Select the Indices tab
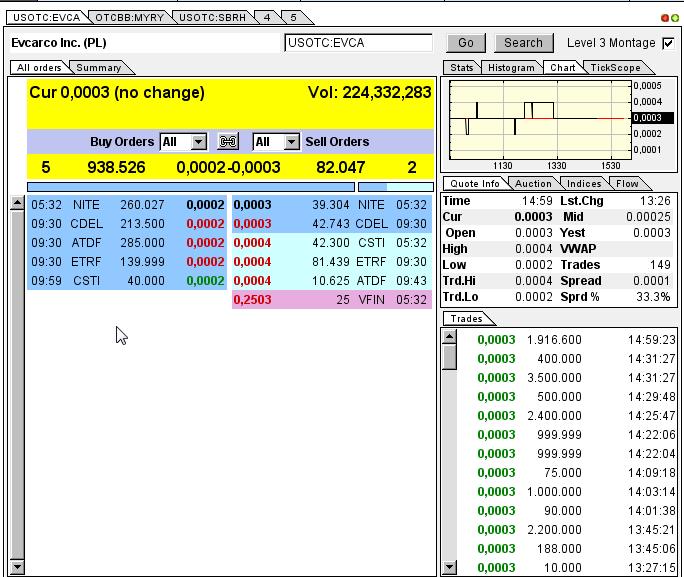This screenshot has width=684, height=577. click(584, 184)
